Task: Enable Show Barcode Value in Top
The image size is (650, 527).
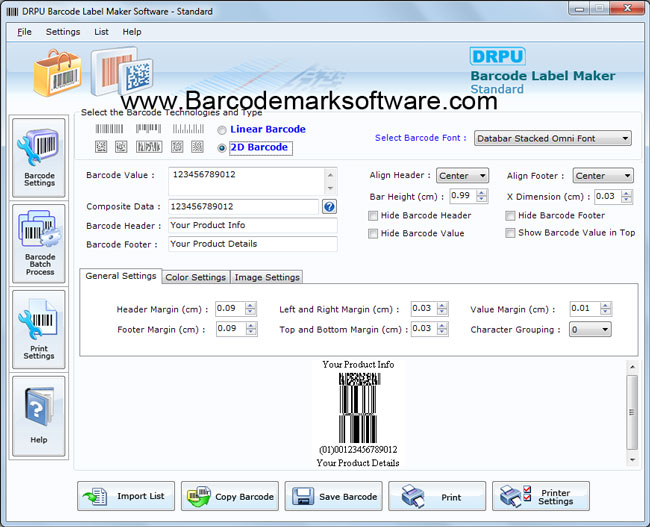Action: (510, 233)
